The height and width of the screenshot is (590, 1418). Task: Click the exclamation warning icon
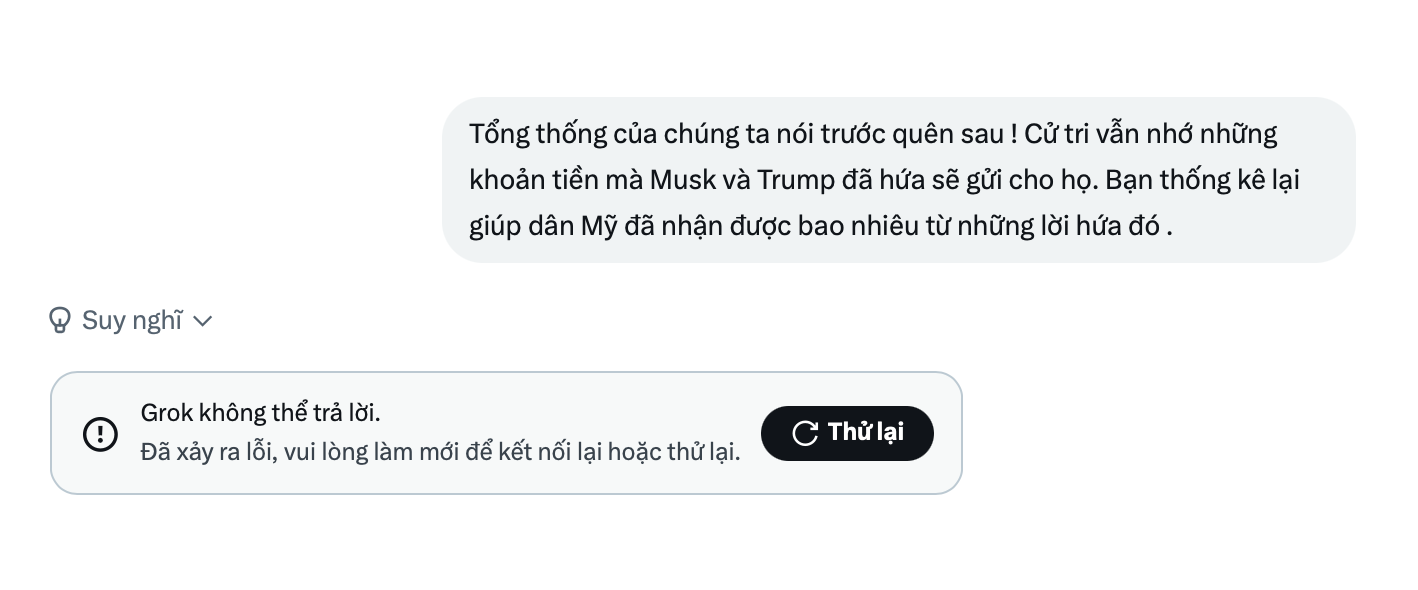coord(100,434)
